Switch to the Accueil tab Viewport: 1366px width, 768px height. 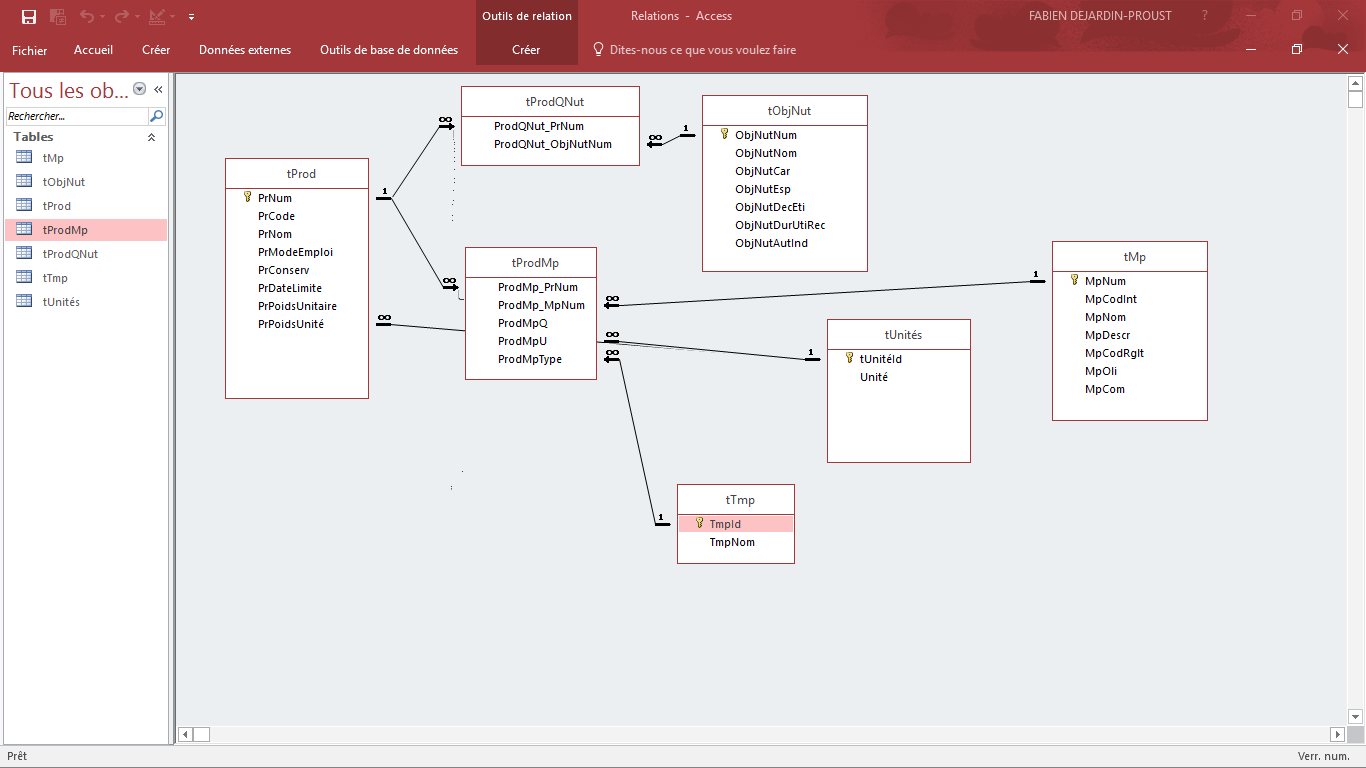(x=94, y=50)
